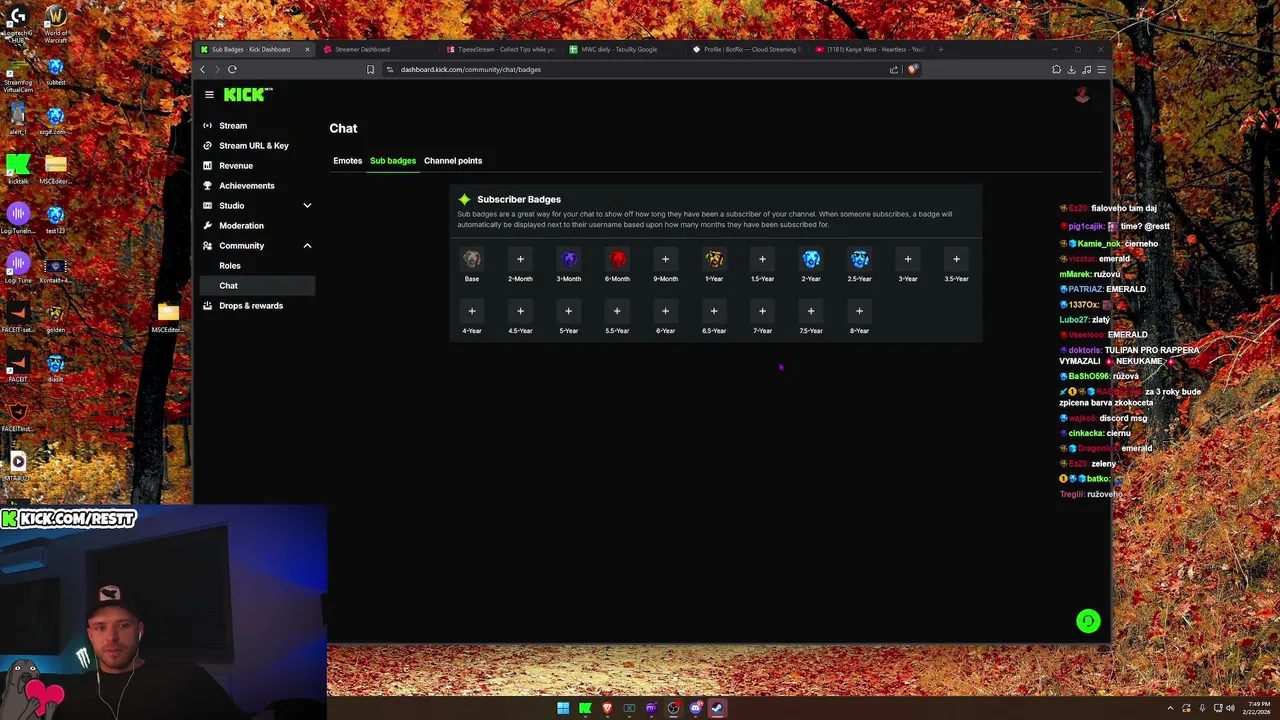This screenshot has height=720, width=1280.
Task: Open World of Warcraft desktop shortcut
Action: [x=56, y=25]
